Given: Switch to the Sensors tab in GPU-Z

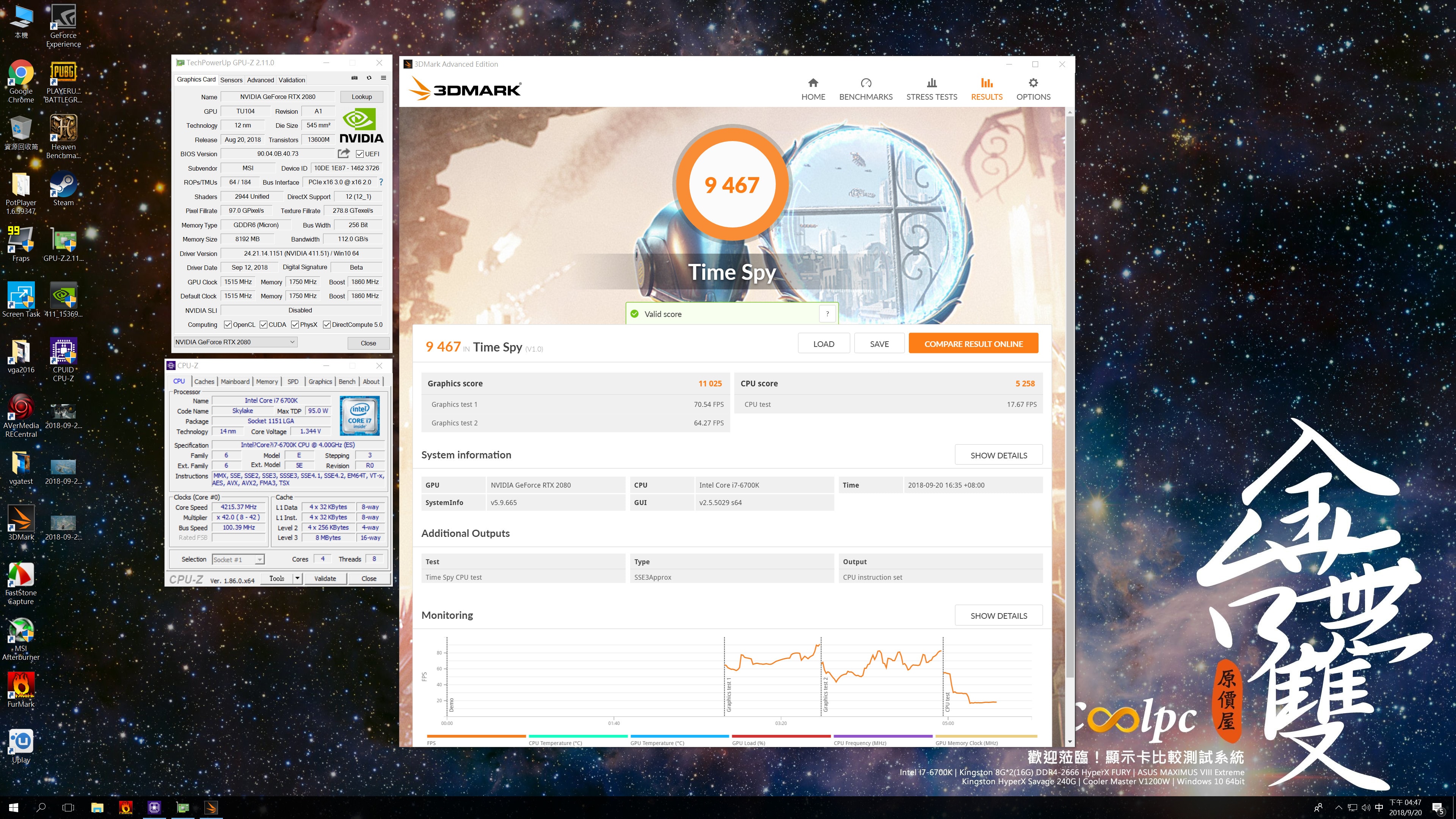Looking at the screenshot, I should tap(231, 80).
